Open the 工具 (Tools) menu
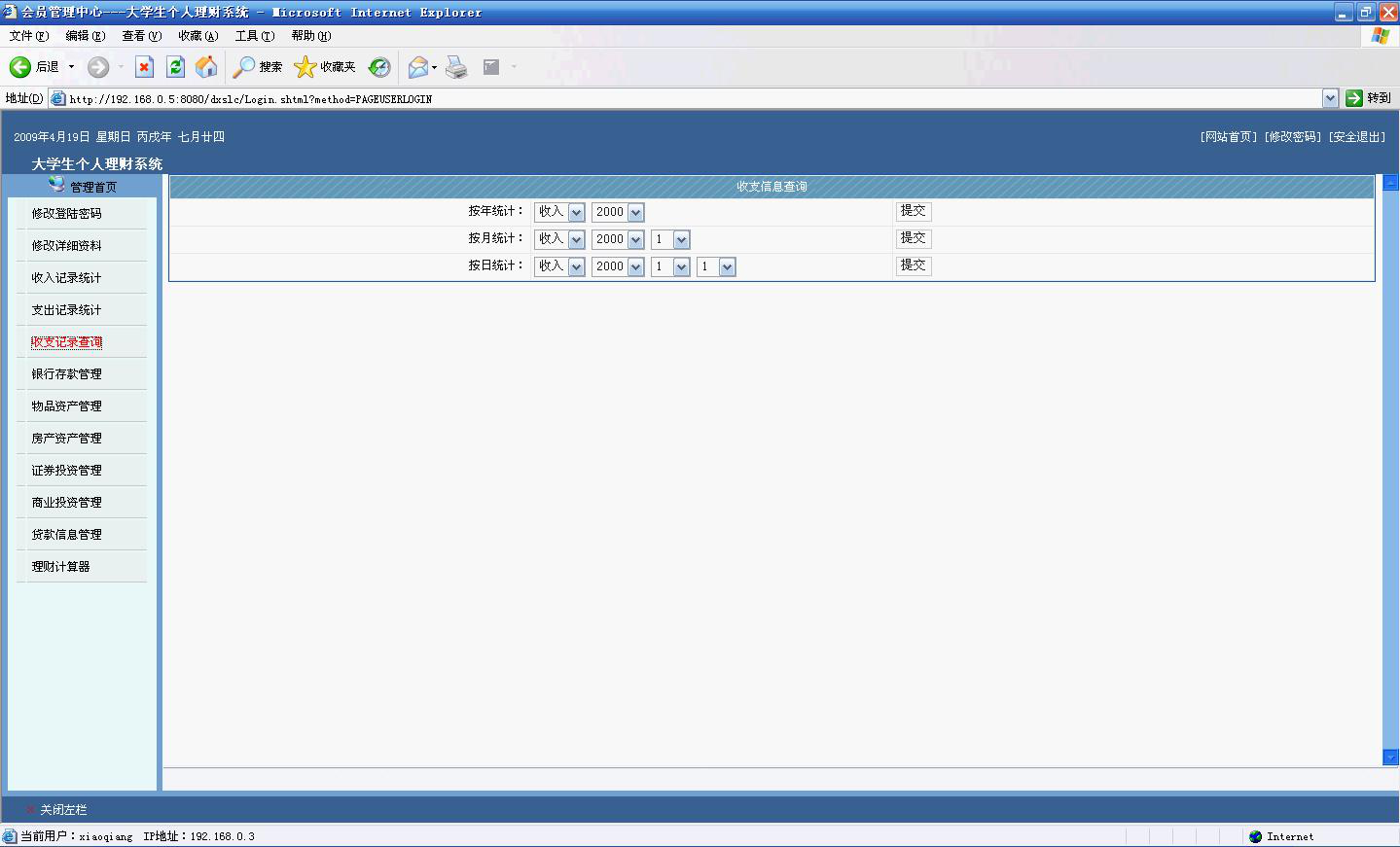Screen dimensions: 1400x847 point(254,36)
